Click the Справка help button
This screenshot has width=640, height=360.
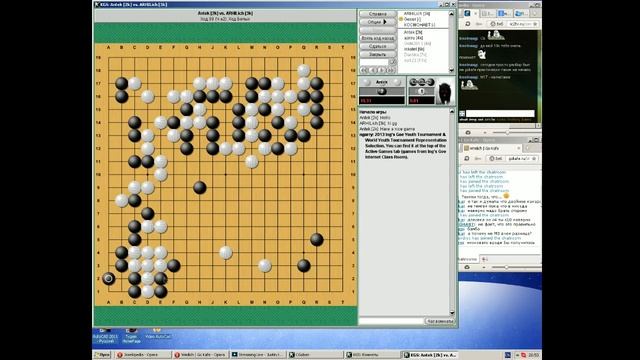point(378,14)
